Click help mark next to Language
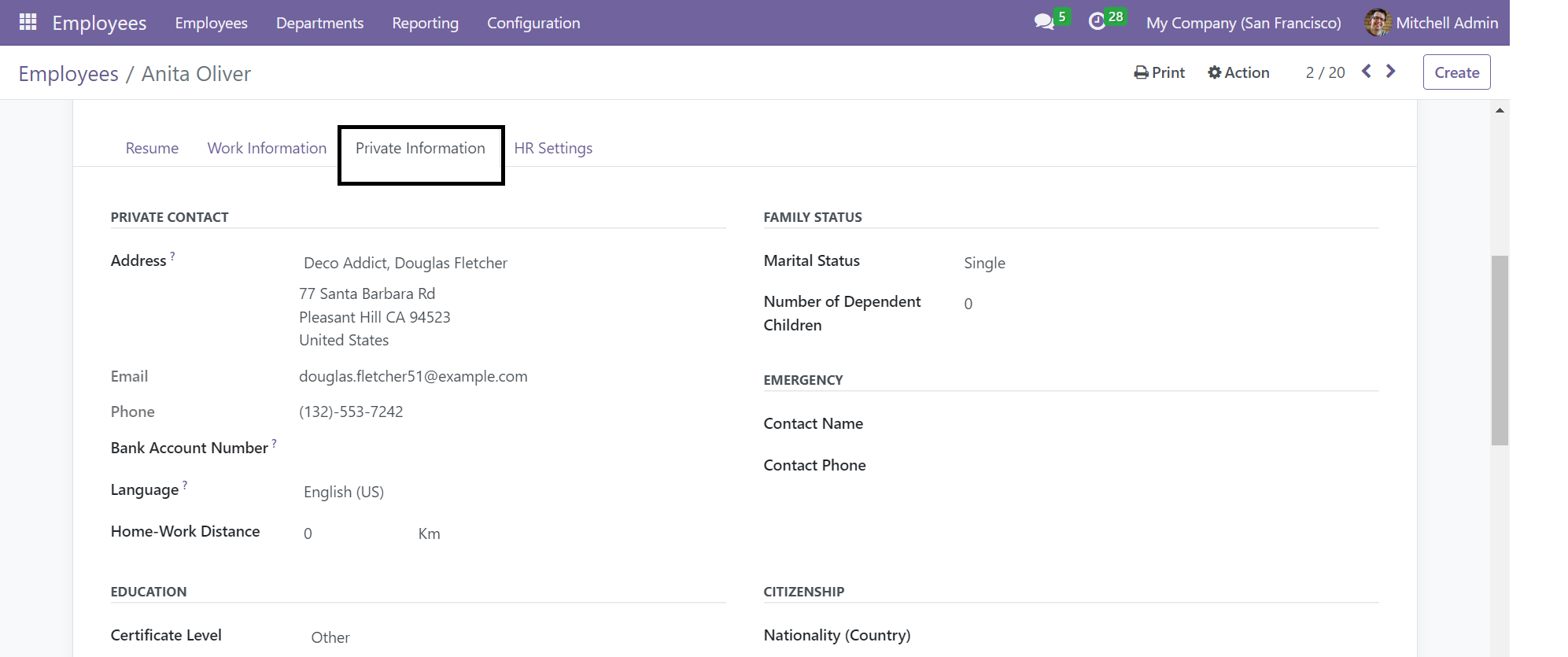The width and height of the screenshot is (1568, 657). coord(185,485)
